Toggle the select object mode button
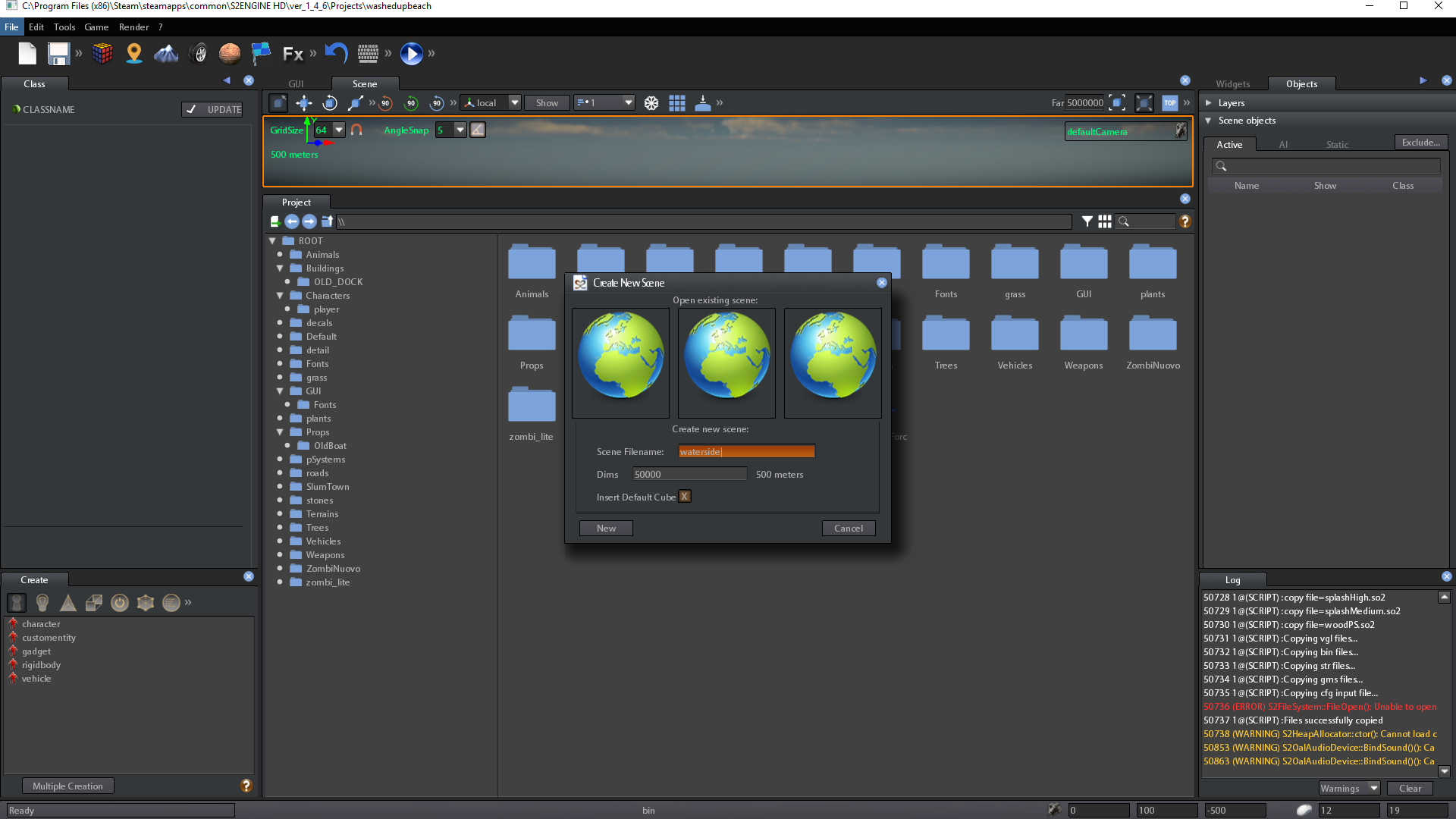Viewport: 1456px width, 819px height. pos(278,103)
